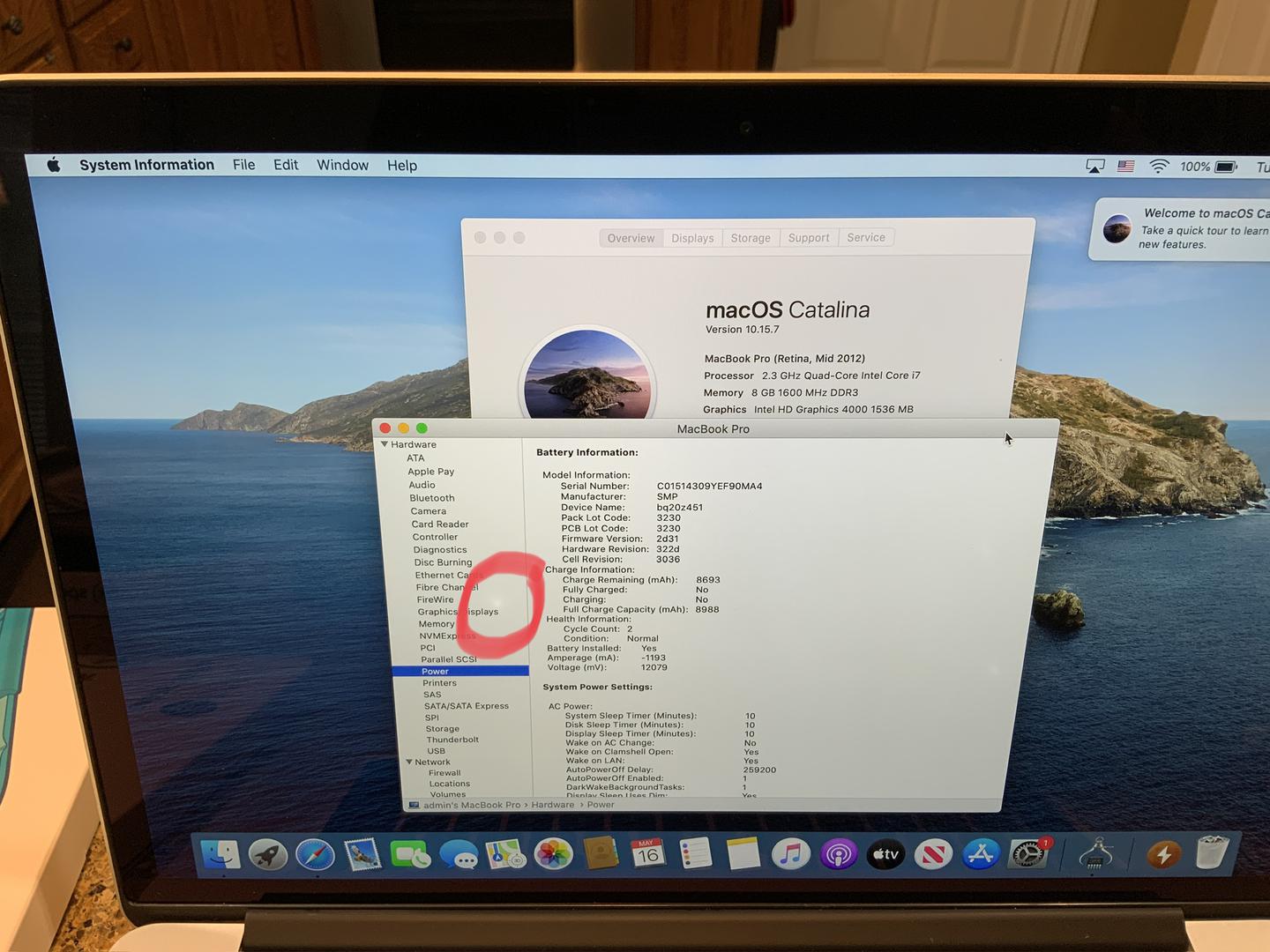Select Apple Pay in the sidebar

tap(431, 472)
